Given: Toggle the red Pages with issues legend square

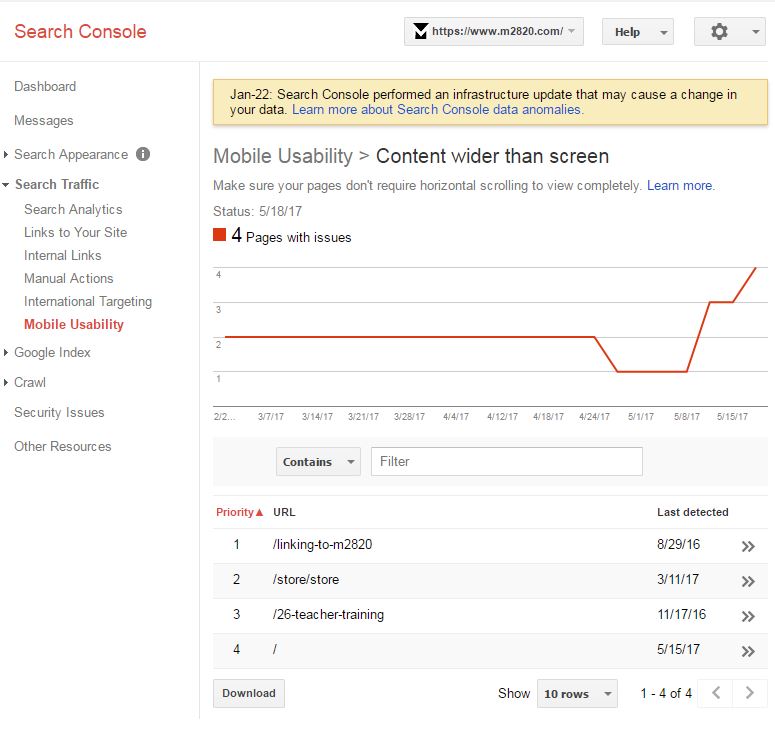Looking at the screenshot, I should (x=220, y=236).
